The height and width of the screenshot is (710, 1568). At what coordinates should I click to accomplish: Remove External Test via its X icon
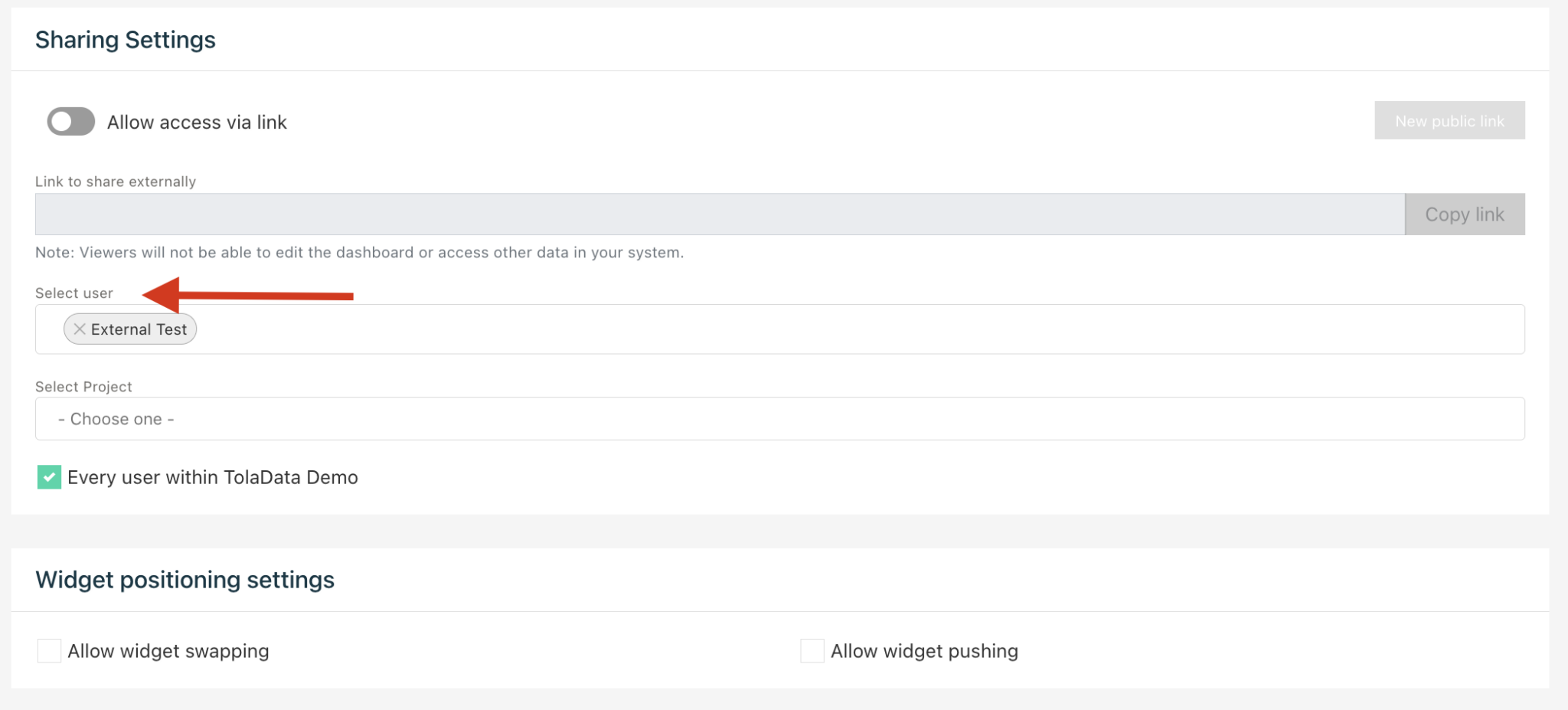pyautogui.click(x=79, y=329)
